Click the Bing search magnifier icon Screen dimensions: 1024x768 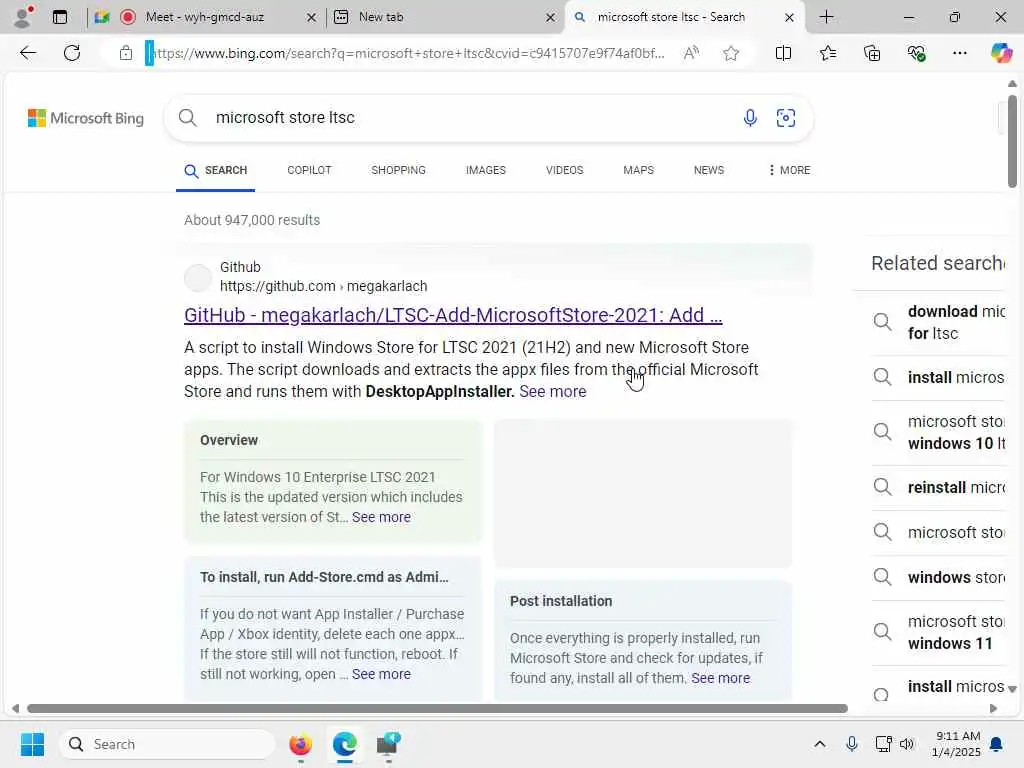tap(187, 118)
